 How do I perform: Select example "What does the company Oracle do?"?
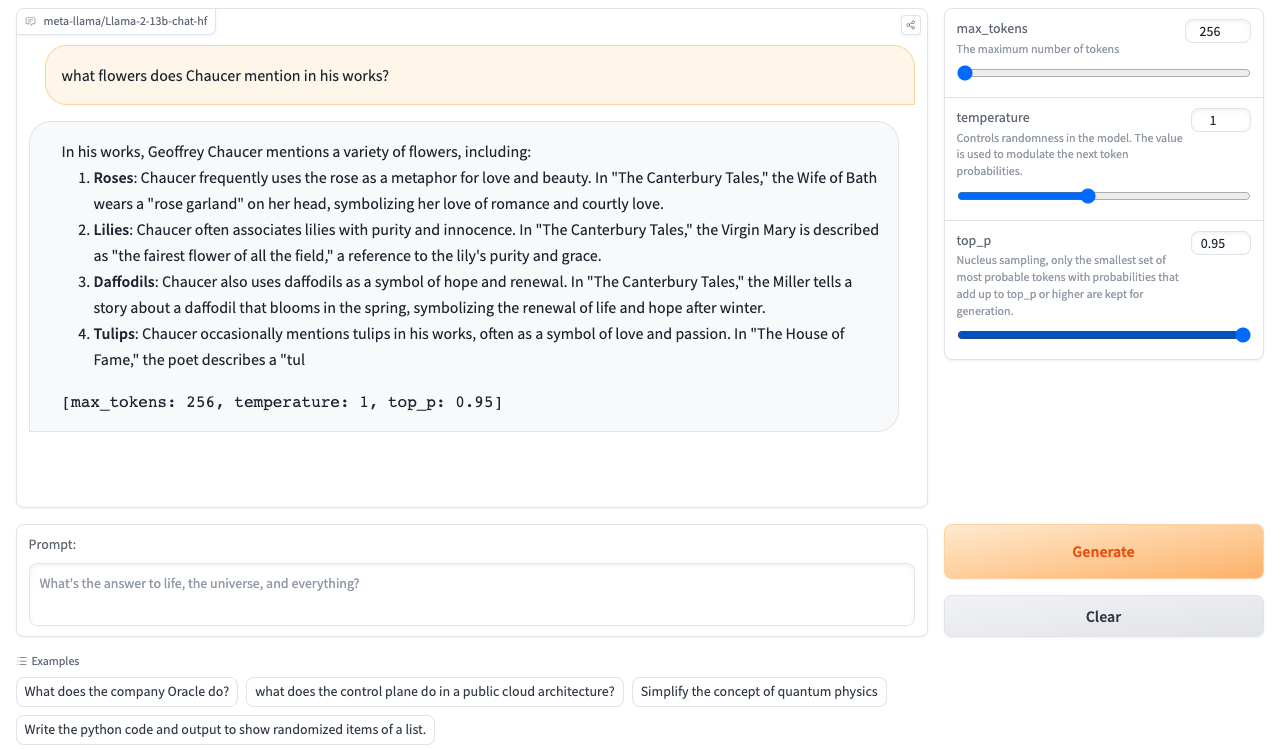click(127, 692)
